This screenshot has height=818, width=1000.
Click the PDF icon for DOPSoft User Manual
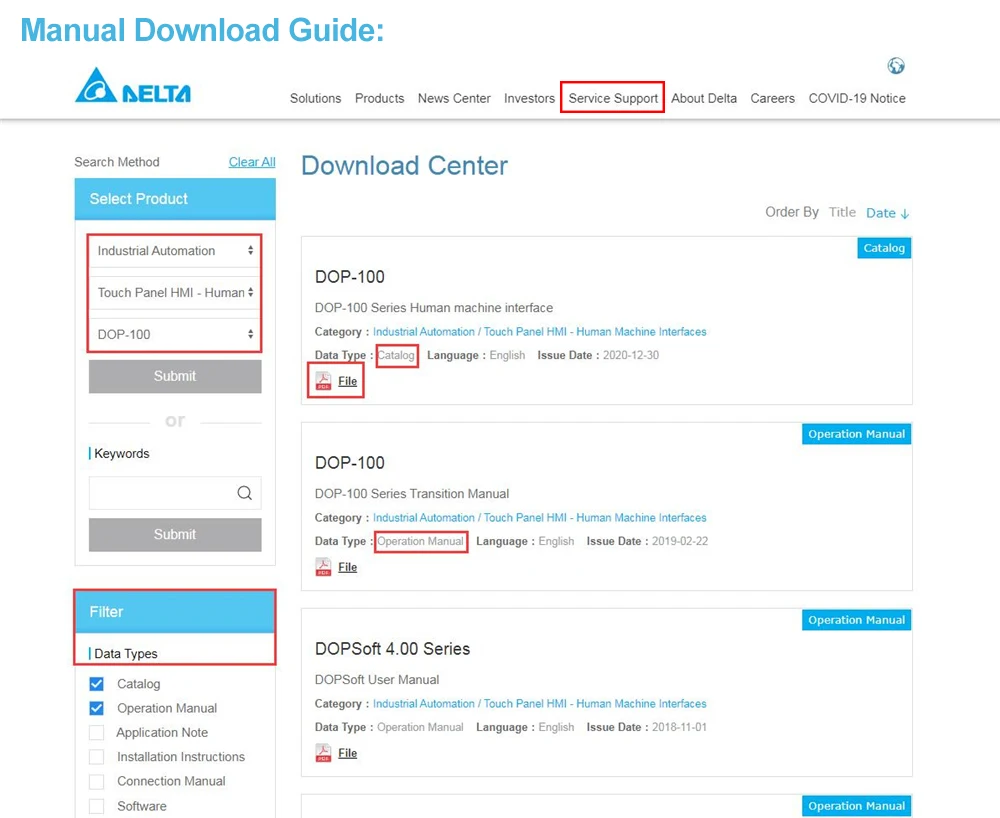[x=323, y=753]
